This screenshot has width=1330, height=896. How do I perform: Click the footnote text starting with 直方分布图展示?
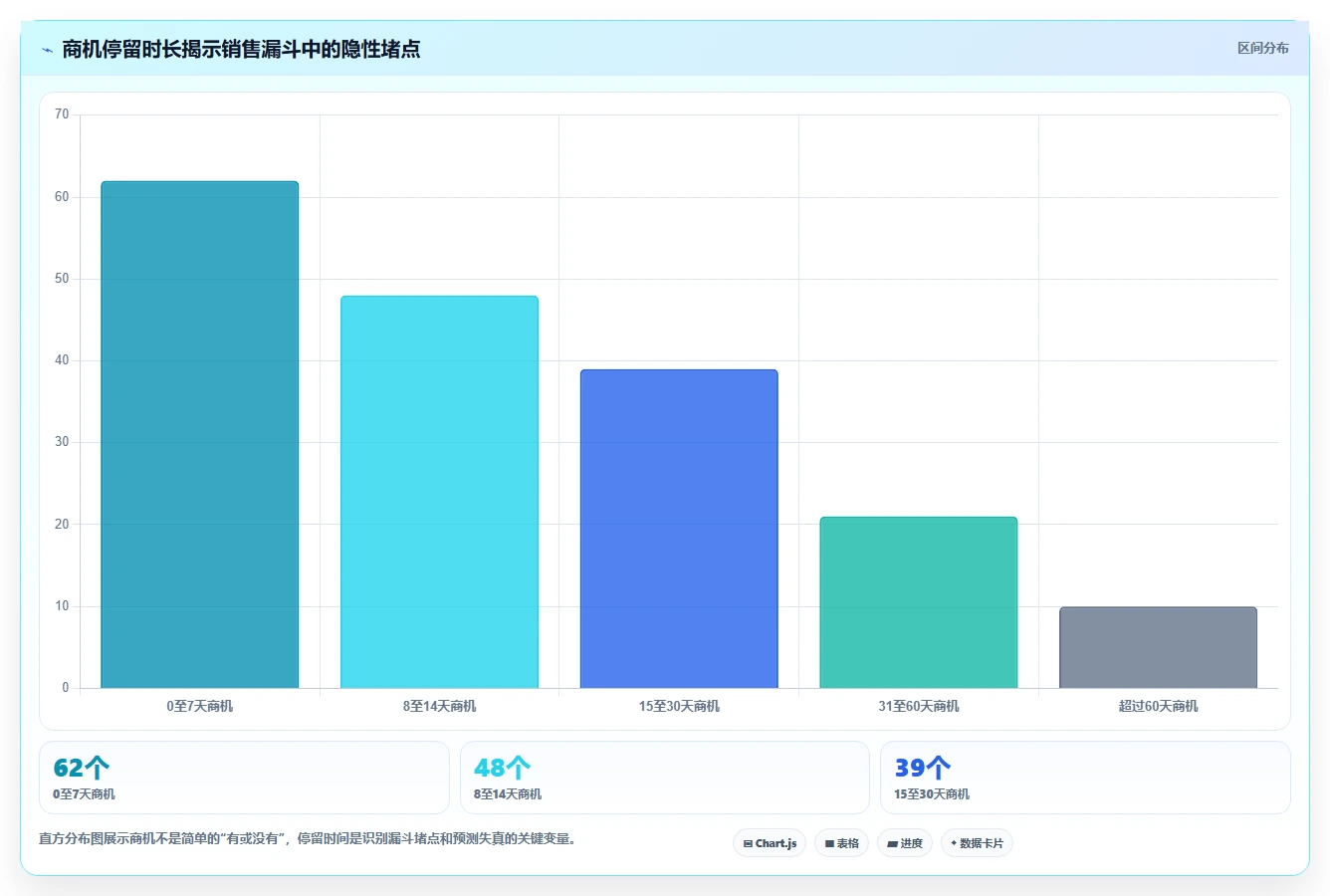(x=308, y=839)
